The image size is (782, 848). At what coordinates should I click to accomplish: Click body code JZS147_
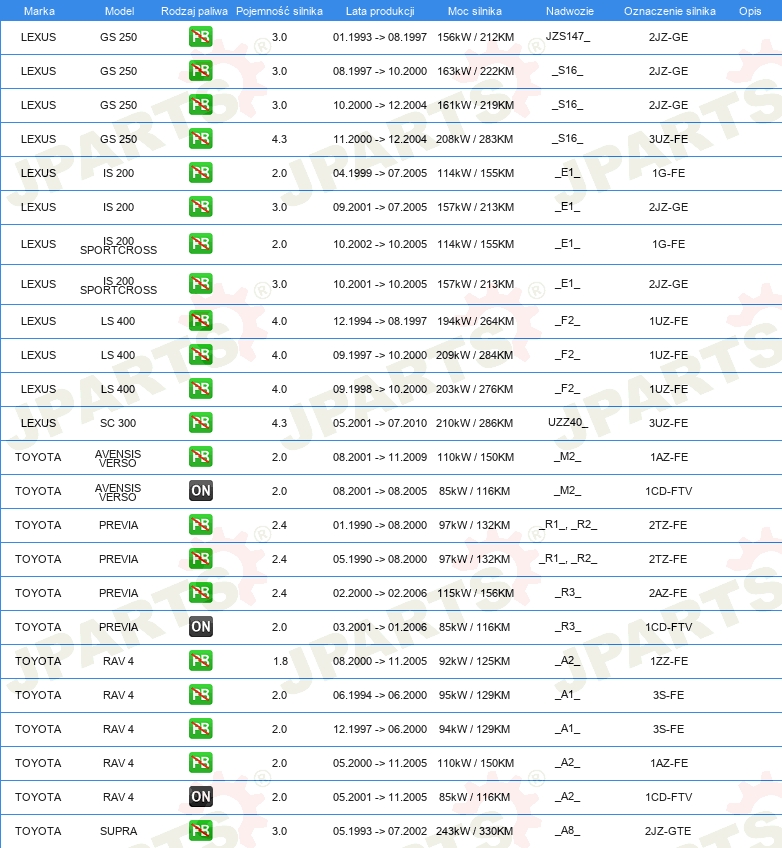point(568,36)
